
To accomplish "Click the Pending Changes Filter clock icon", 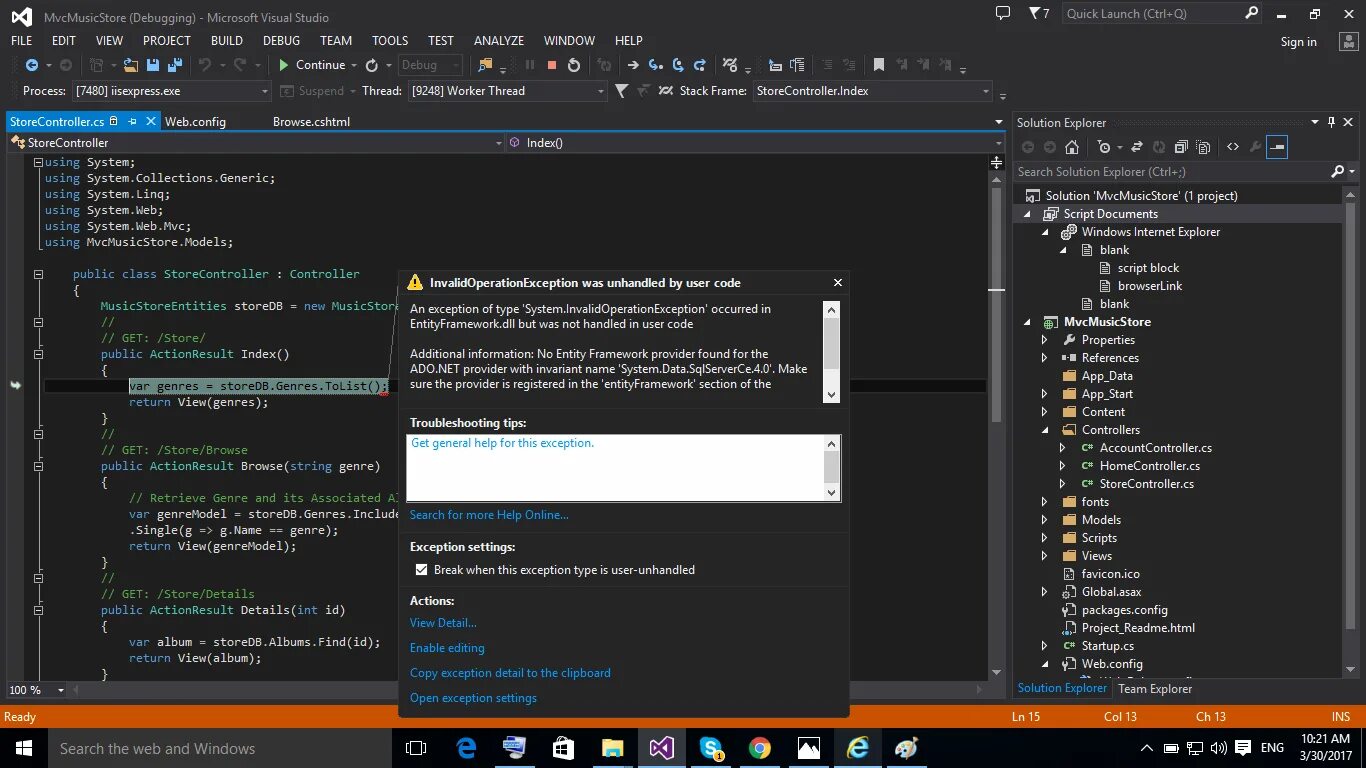I will (1104, 147).
